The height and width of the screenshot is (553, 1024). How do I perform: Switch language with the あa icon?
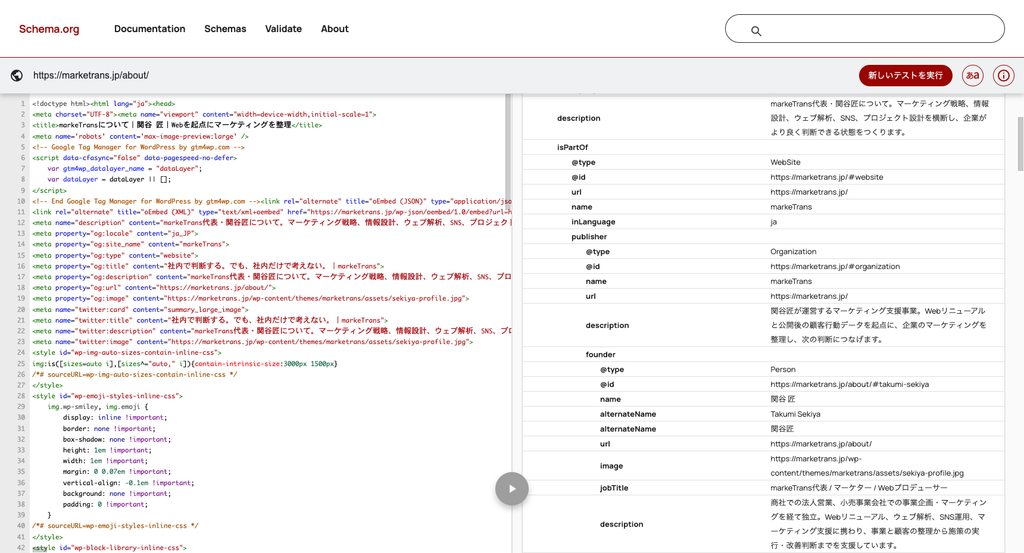[x=972, y=75]
